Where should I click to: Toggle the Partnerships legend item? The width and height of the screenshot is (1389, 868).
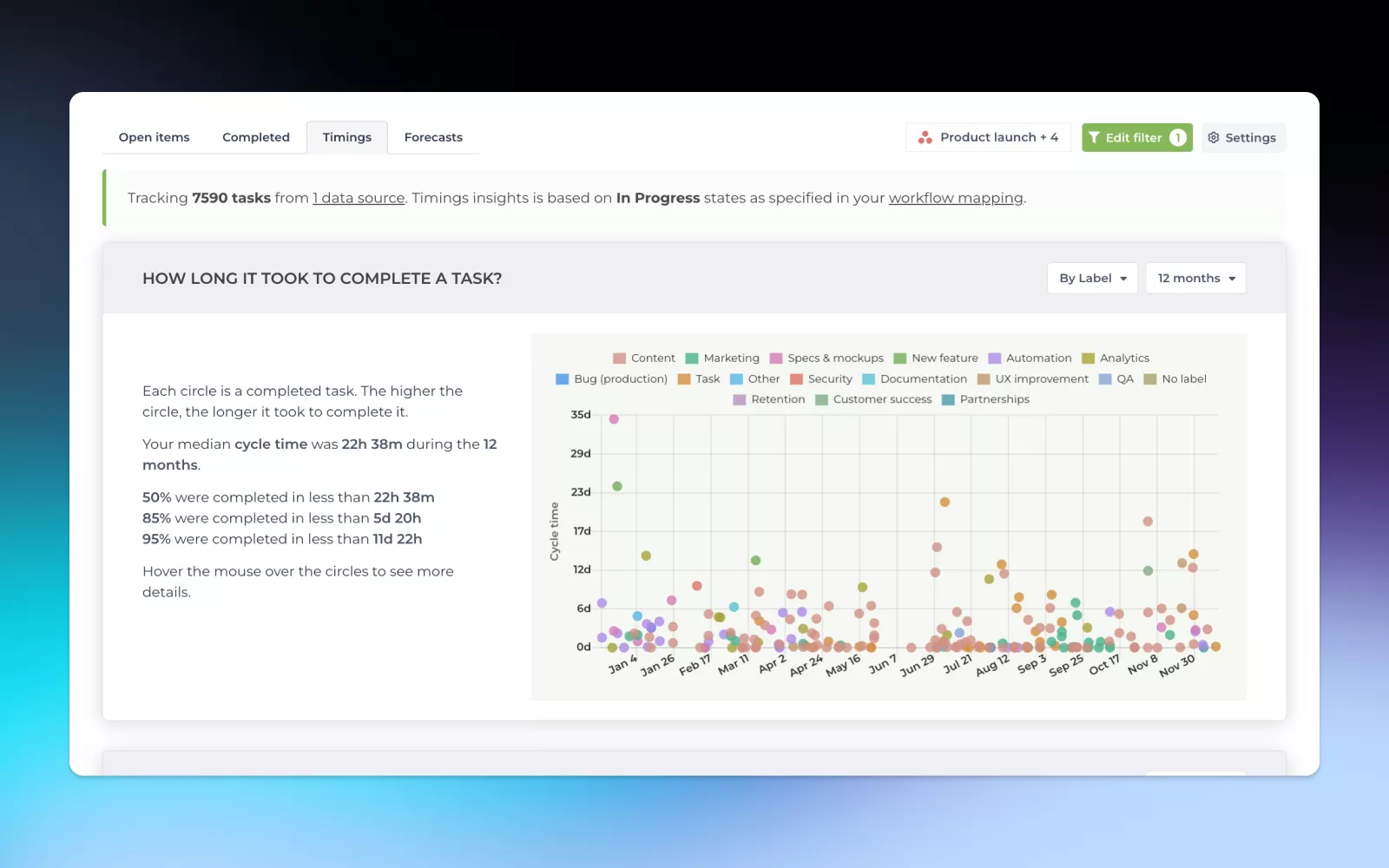[x=984, y=399]
